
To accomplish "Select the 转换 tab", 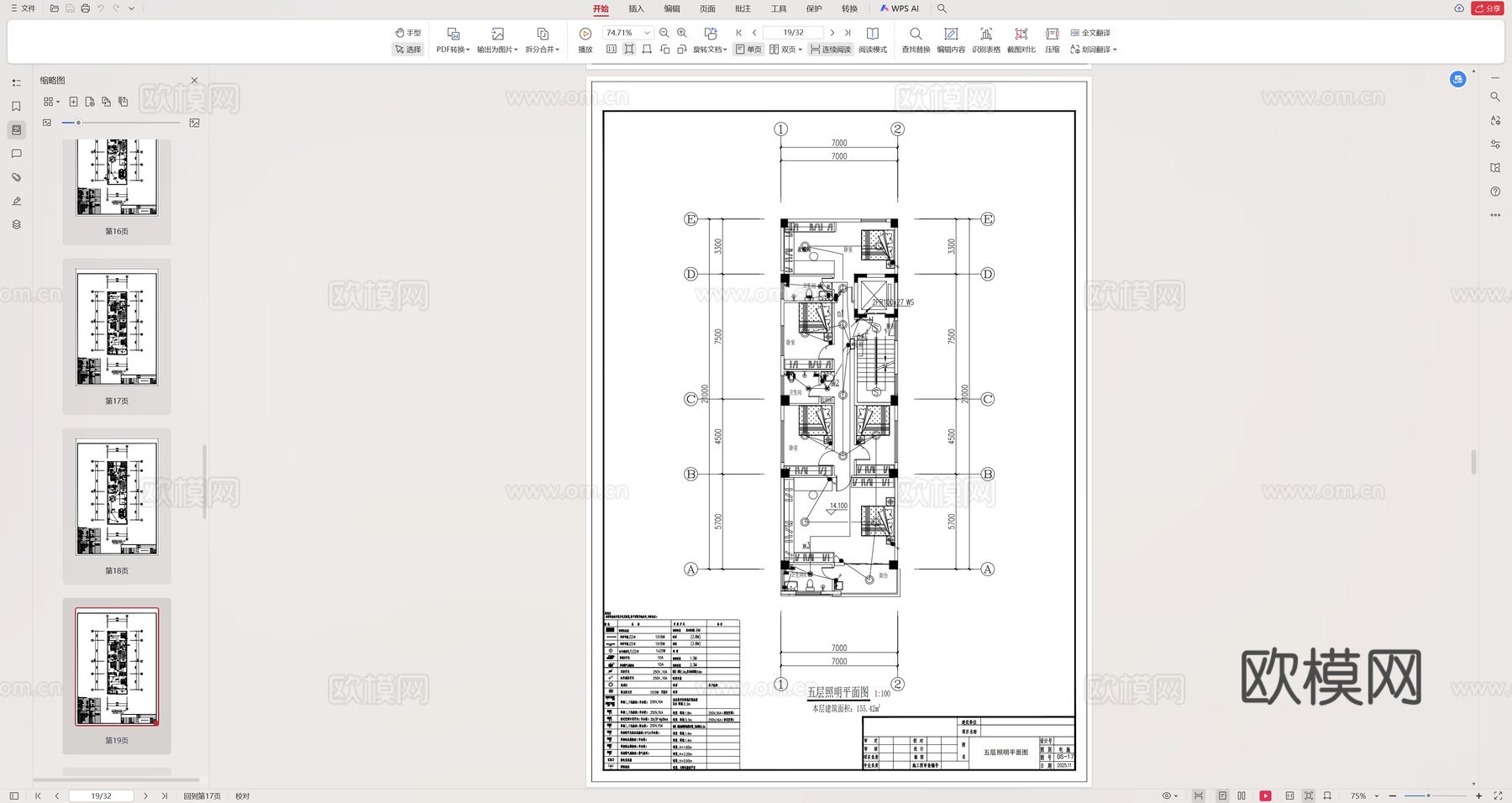I will click(849, 8).
